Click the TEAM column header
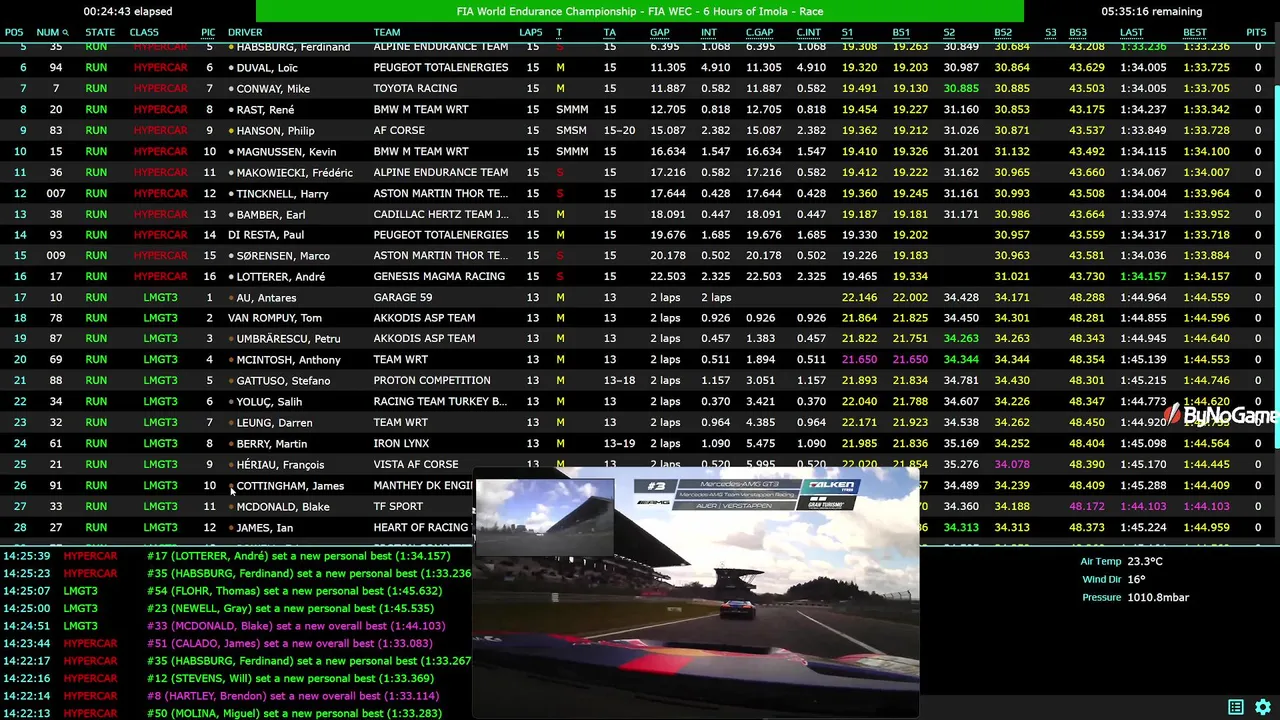This screenshot has height=720, width=1280. click(387, 32)
